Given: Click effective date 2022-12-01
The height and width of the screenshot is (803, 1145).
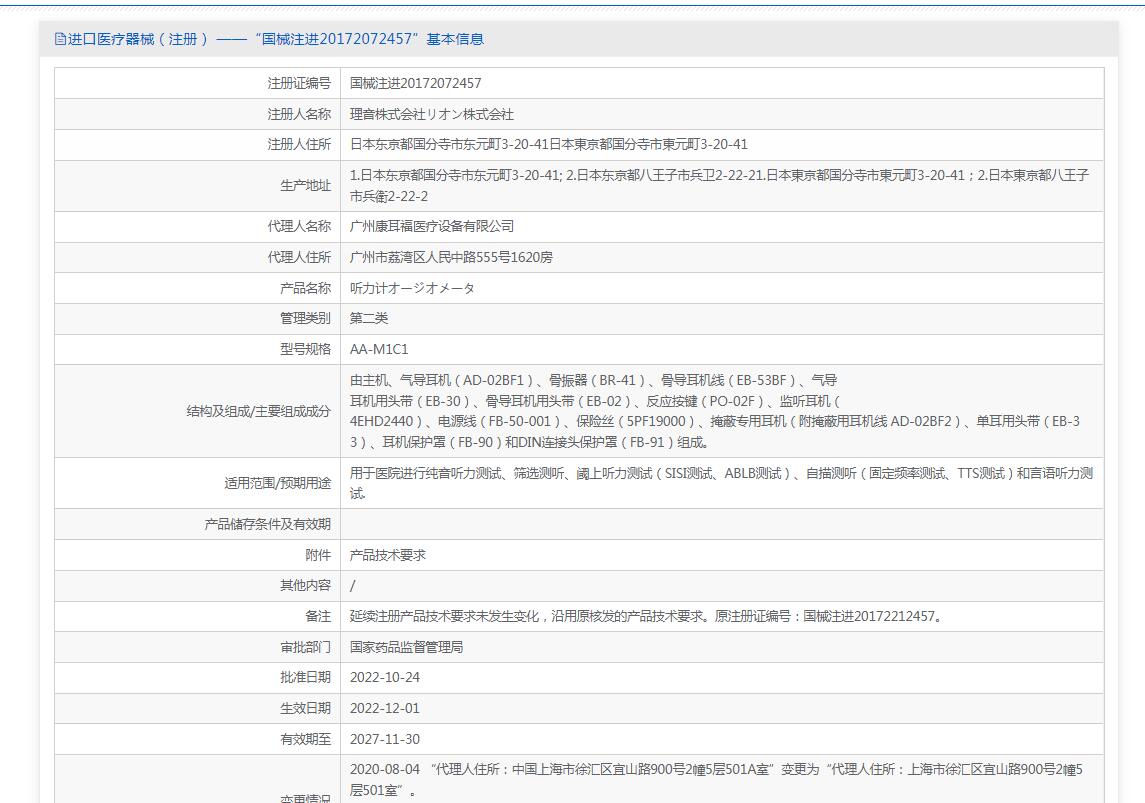Looking at the screenshot, I should 385,708.
